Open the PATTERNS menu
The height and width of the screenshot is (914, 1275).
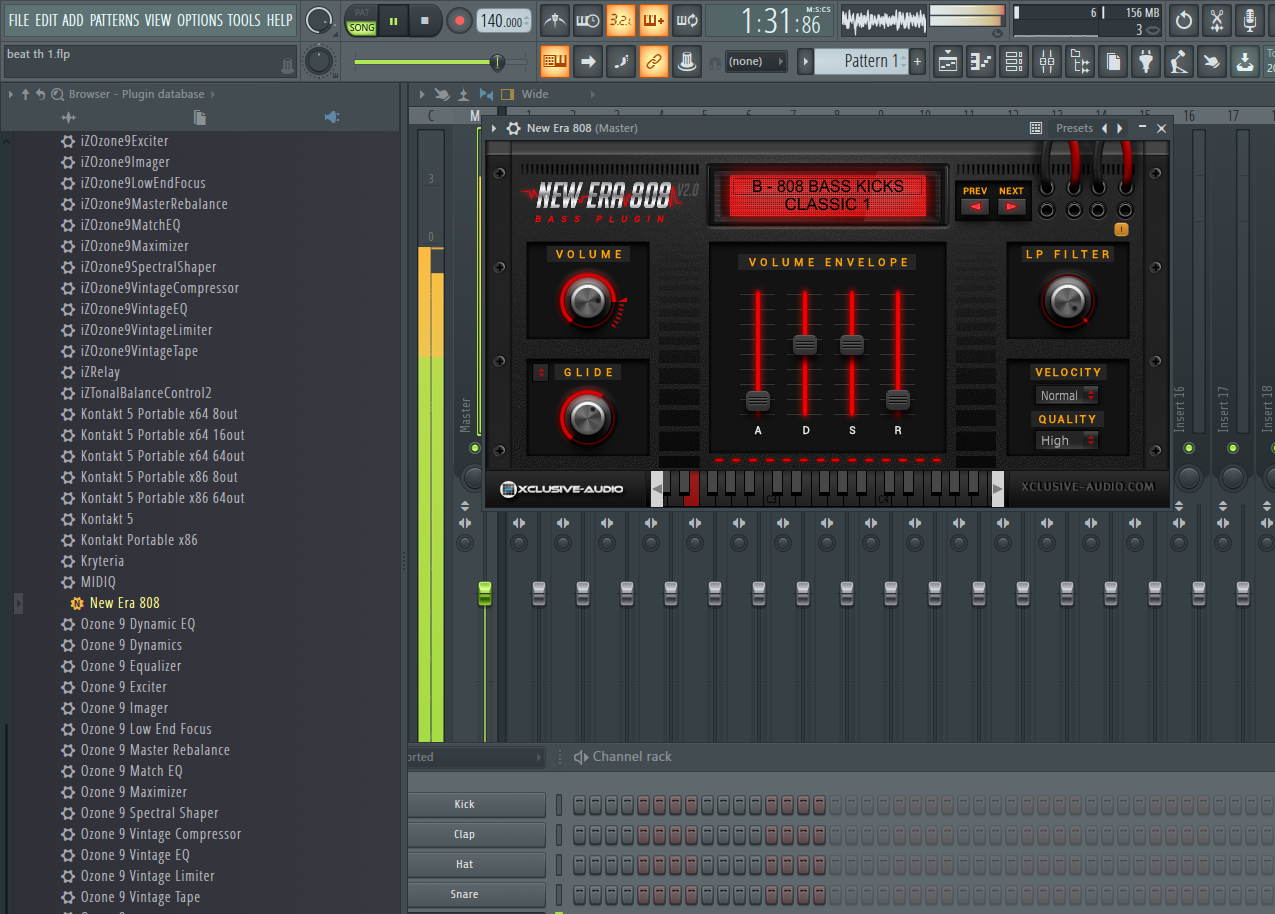coord(114,20)
